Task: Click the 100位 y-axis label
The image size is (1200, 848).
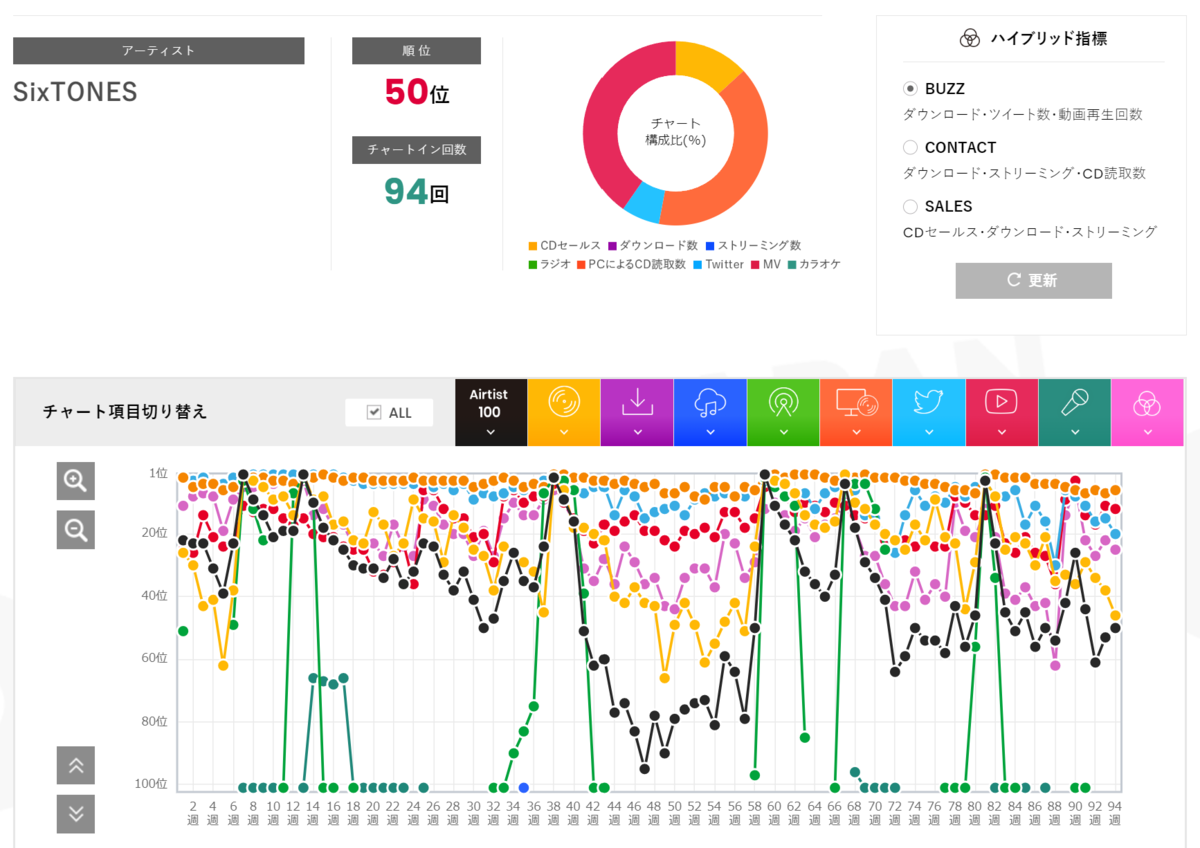Action: pos(152,783)
